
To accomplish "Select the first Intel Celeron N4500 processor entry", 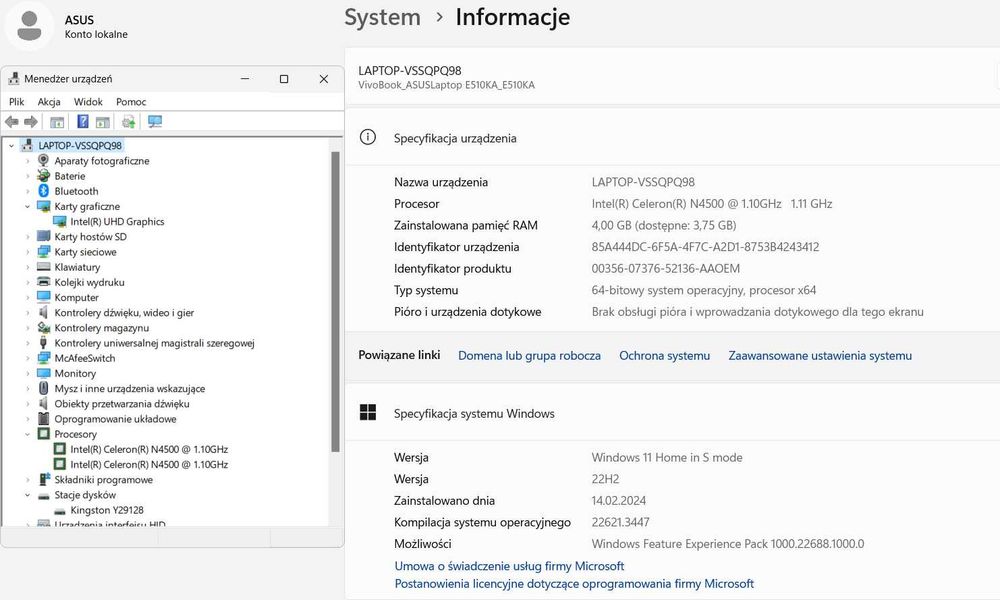I will tap(149, 449).
